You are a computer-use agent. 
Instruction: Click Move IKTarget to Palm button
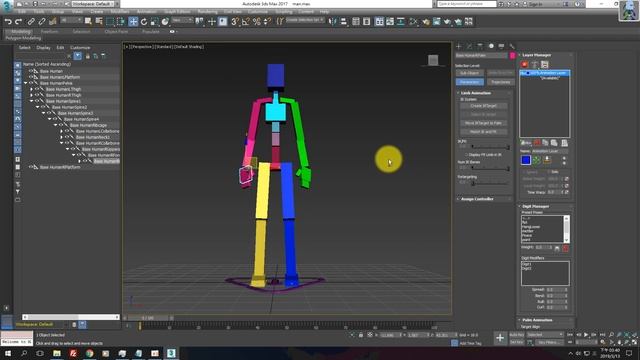pyautogui.click(x=484, y=123)
